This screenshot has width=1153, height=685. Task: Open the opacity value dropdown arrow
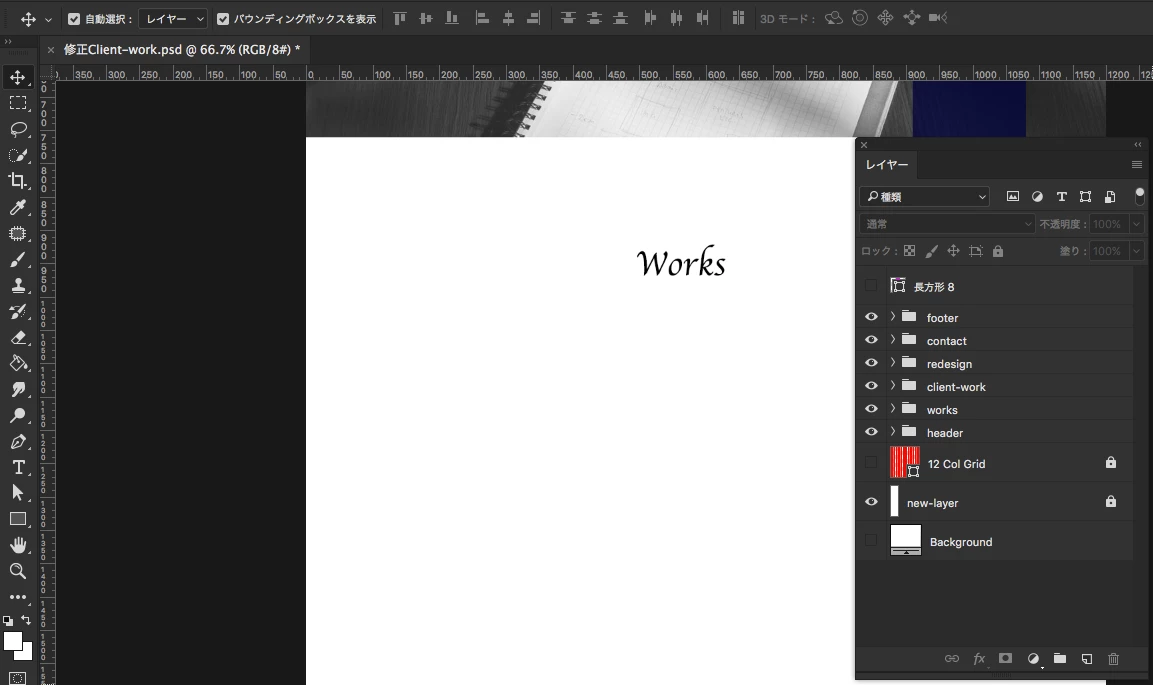tap(1136, 223)
